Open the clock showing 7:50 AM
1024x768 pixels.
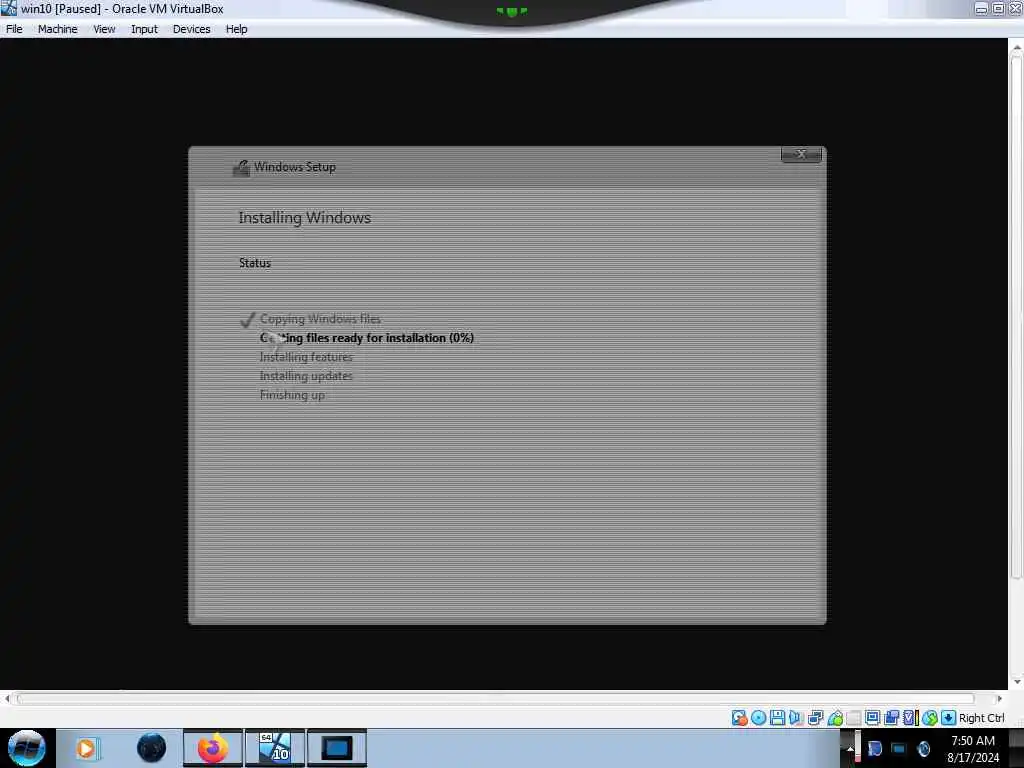973,749
